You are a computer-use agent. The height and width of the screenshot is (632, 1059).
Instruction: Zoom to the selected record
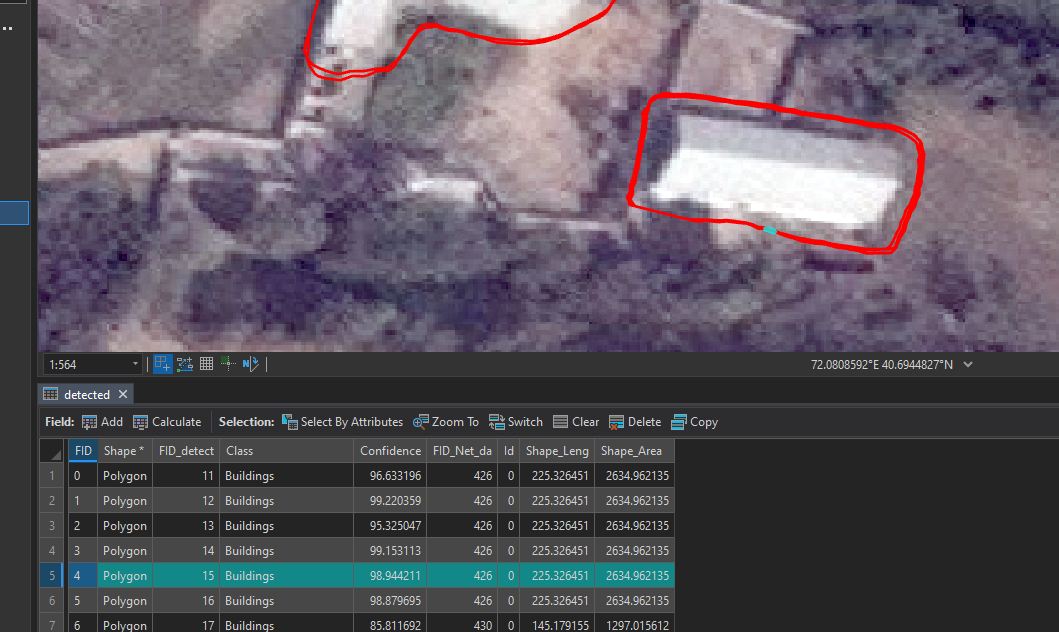pyautogui.click(x=446, y=421)
